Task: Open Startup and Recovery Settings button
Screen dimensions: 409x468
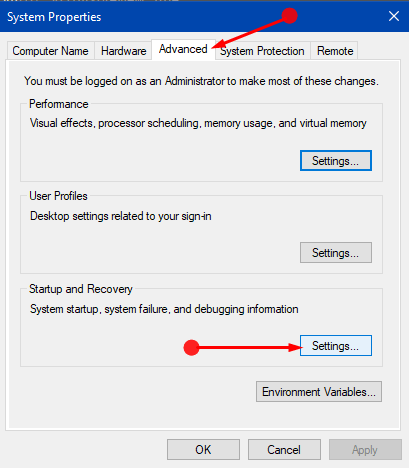Action: coord(336,346)
